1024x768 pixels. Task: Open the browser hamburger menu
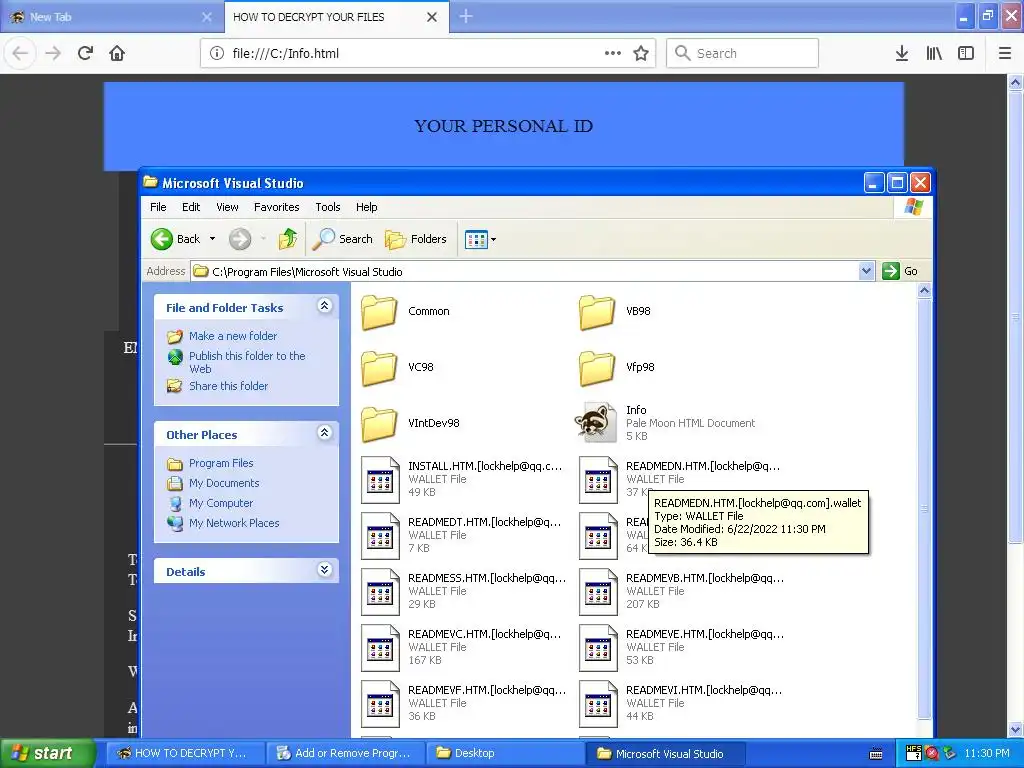(x=1005, y=54)
